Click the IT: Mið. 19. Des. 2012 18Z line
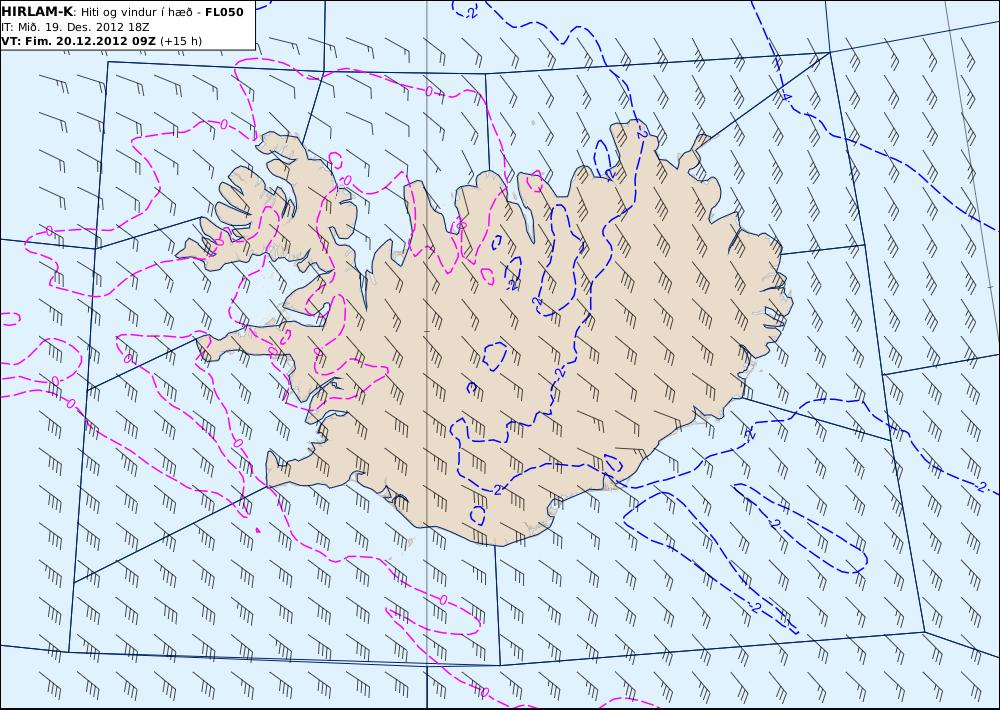The height and width of the screenshot is (710, 1000). point(75,27)
